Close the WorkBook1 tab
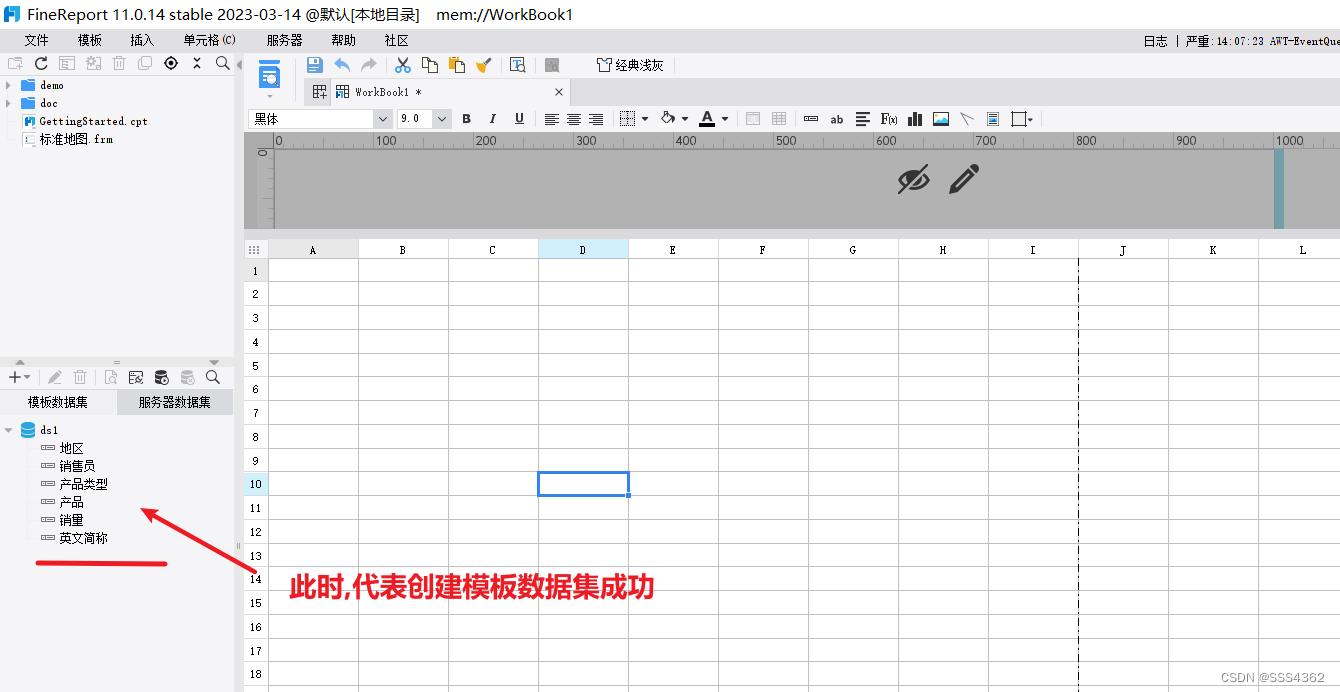This screenshot has height=692, width=1340. coord(559,92)
